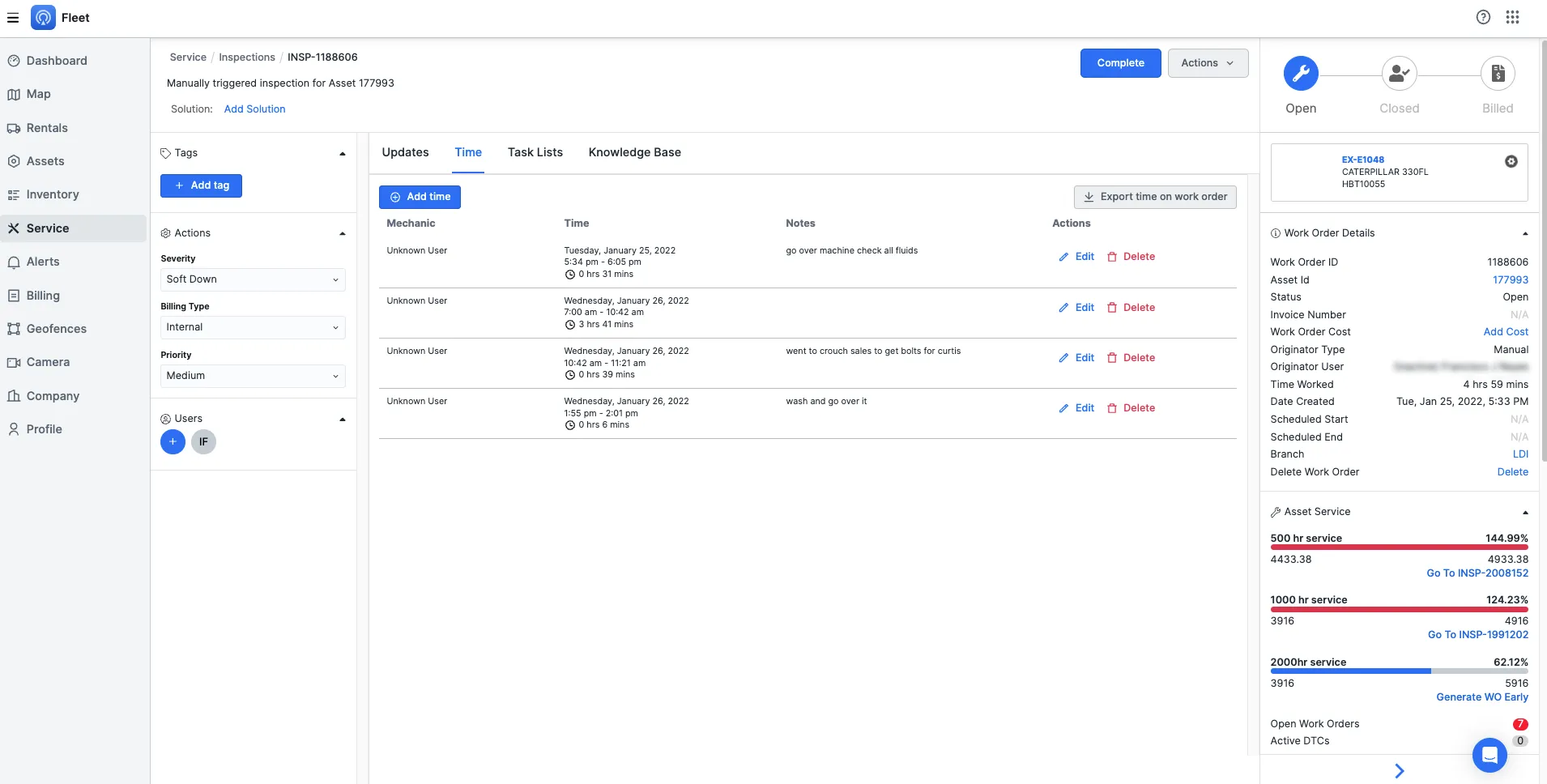
Task: Select the Time tab
Action: (468, 152)
